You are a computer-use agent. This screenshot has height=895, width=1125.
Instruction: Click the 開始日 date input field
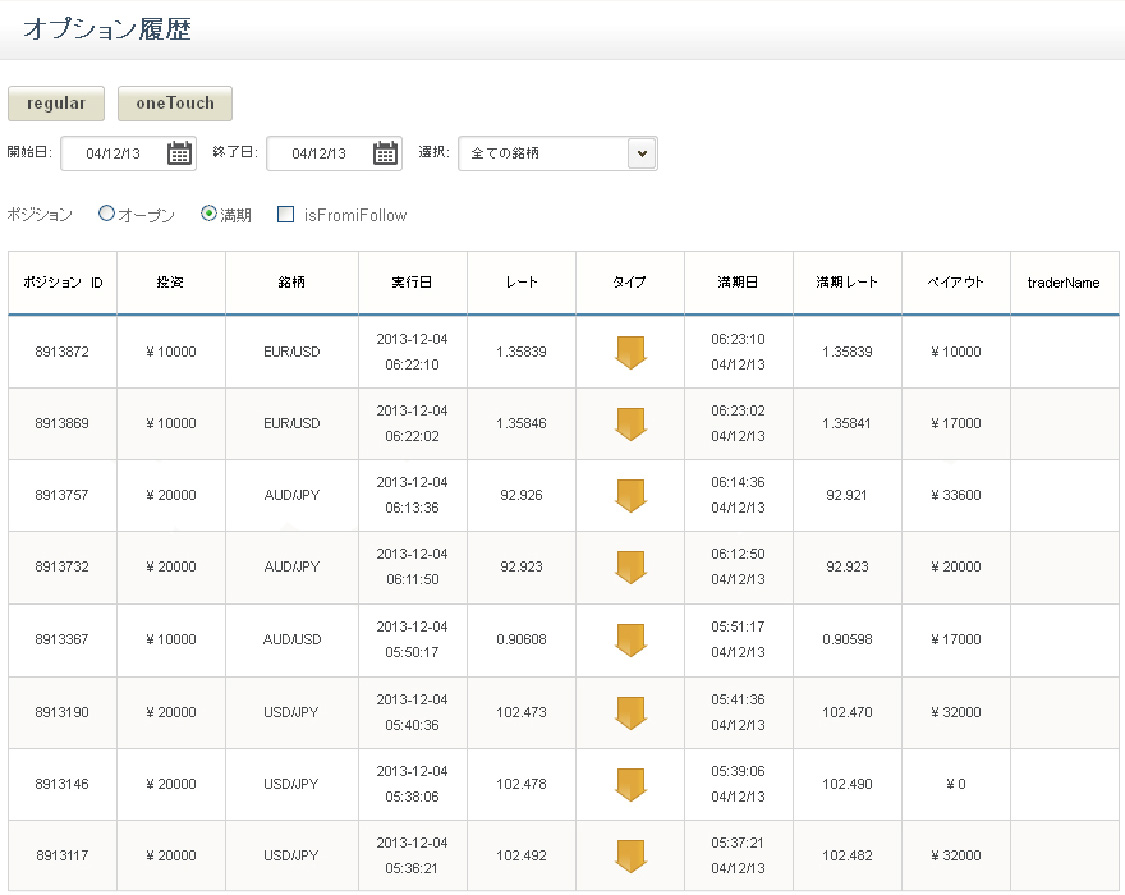click(128, 154)
